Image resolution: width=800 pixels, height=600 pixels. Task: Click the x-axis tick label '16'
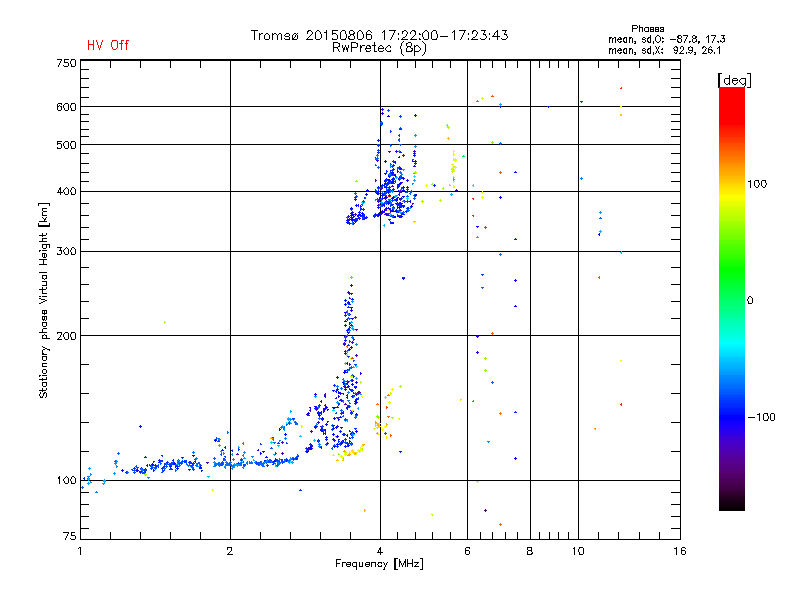680,551
